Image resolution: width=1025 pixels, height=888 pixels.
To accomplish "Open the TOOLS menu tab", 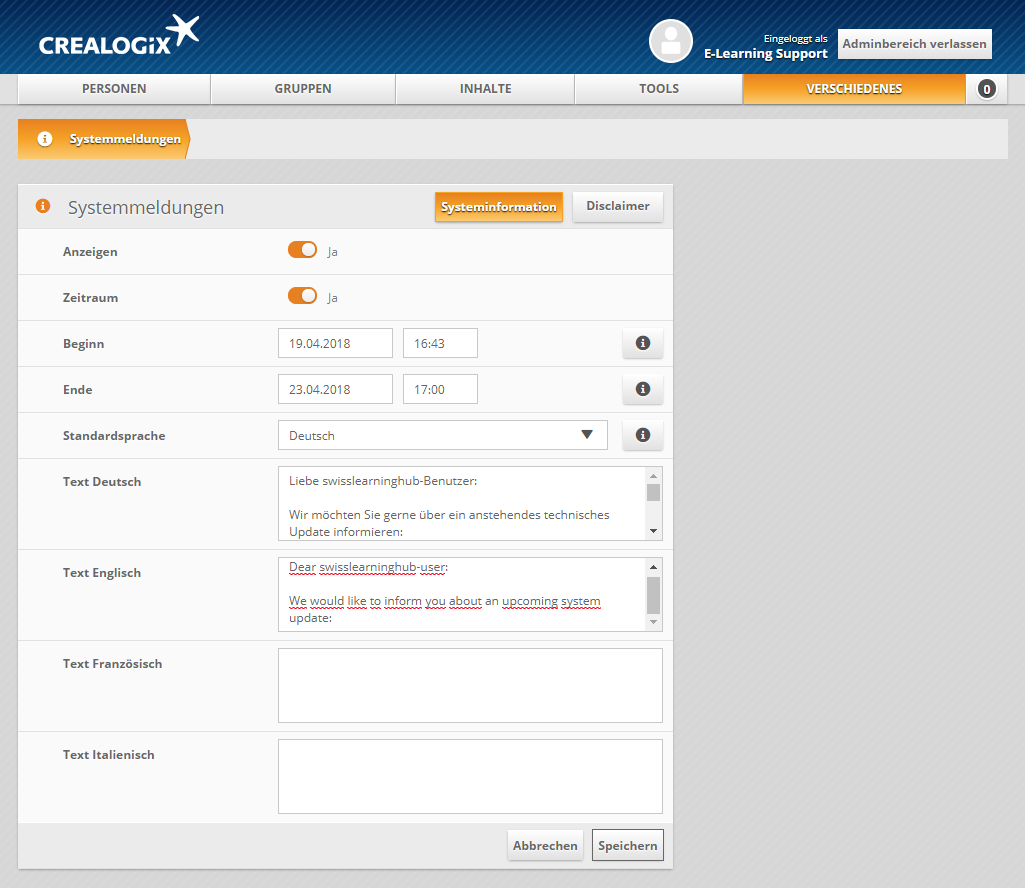I will pyautogui.click(x=659, y=89).
